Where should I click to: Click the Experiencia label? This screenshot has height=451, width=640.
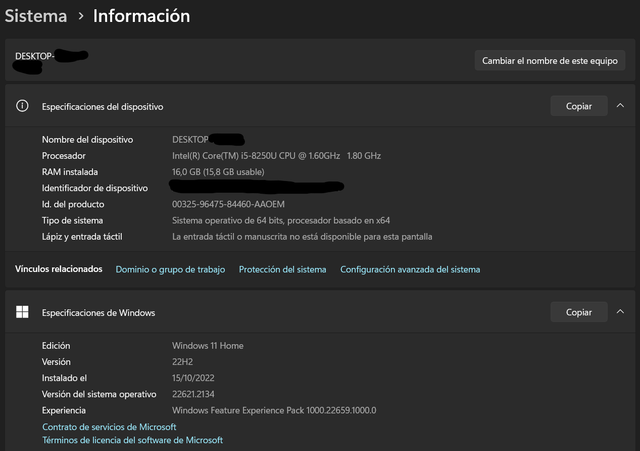tap(64, 411)
